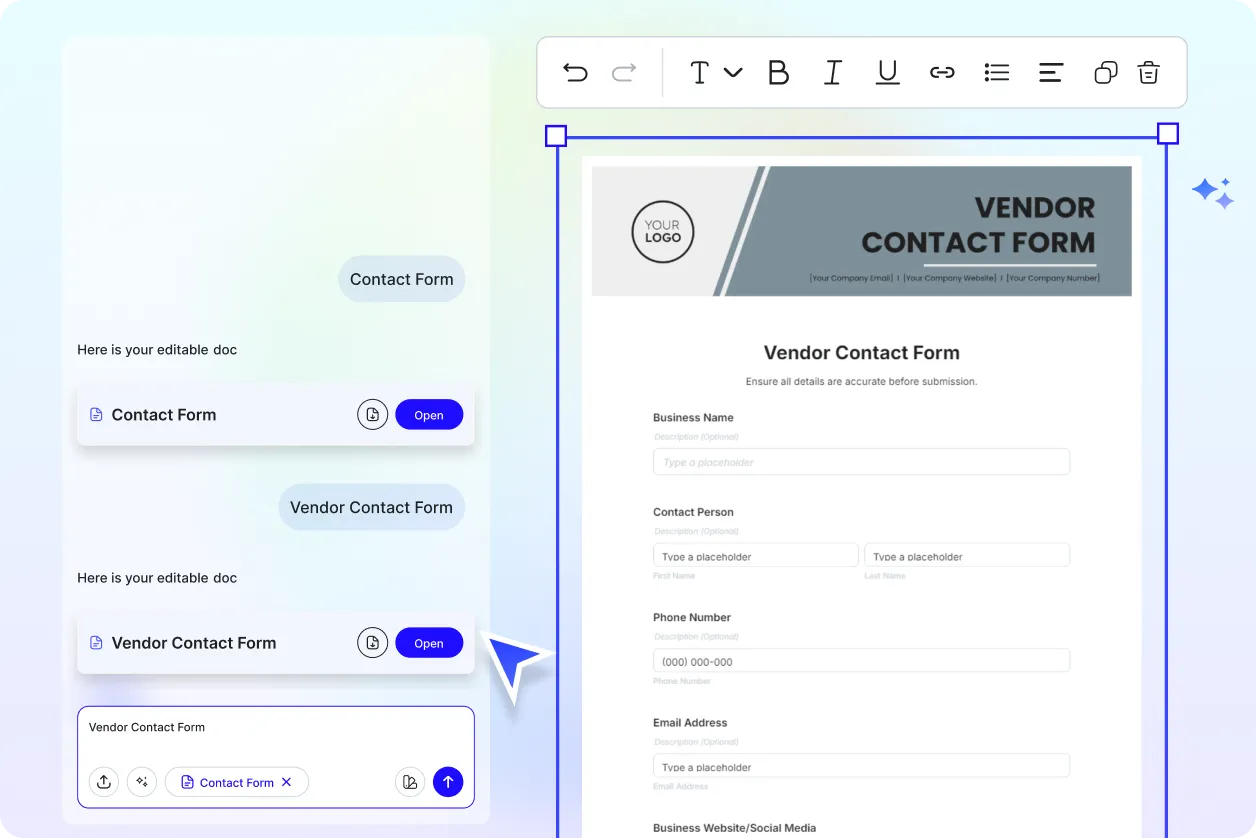
Task: Click the top-right selection handle of document
Action: (x=1167, y=134)
